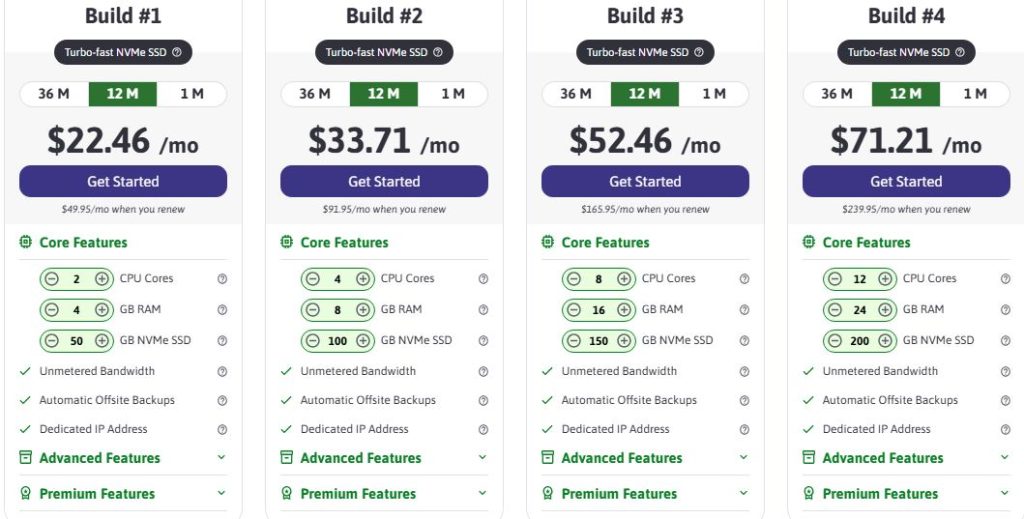Image resolution: width=1024 pixels, height=519 pixels.
Task: Click help icon beside Build #4 Automatic Offsite Backups
Action: pyautogui.click(x=1005, y=401)
